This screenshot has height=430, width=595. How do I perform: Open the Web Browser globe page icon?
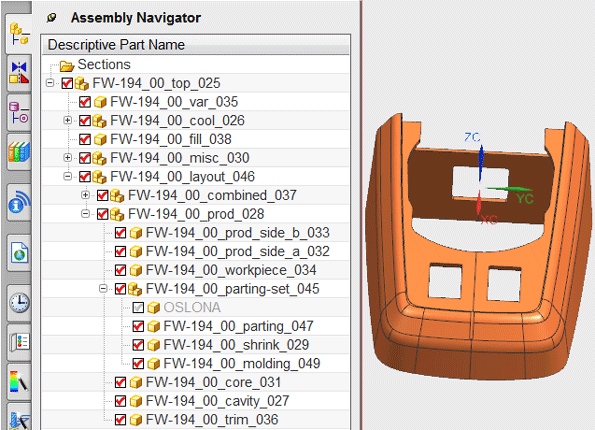(x=19, y=252)
